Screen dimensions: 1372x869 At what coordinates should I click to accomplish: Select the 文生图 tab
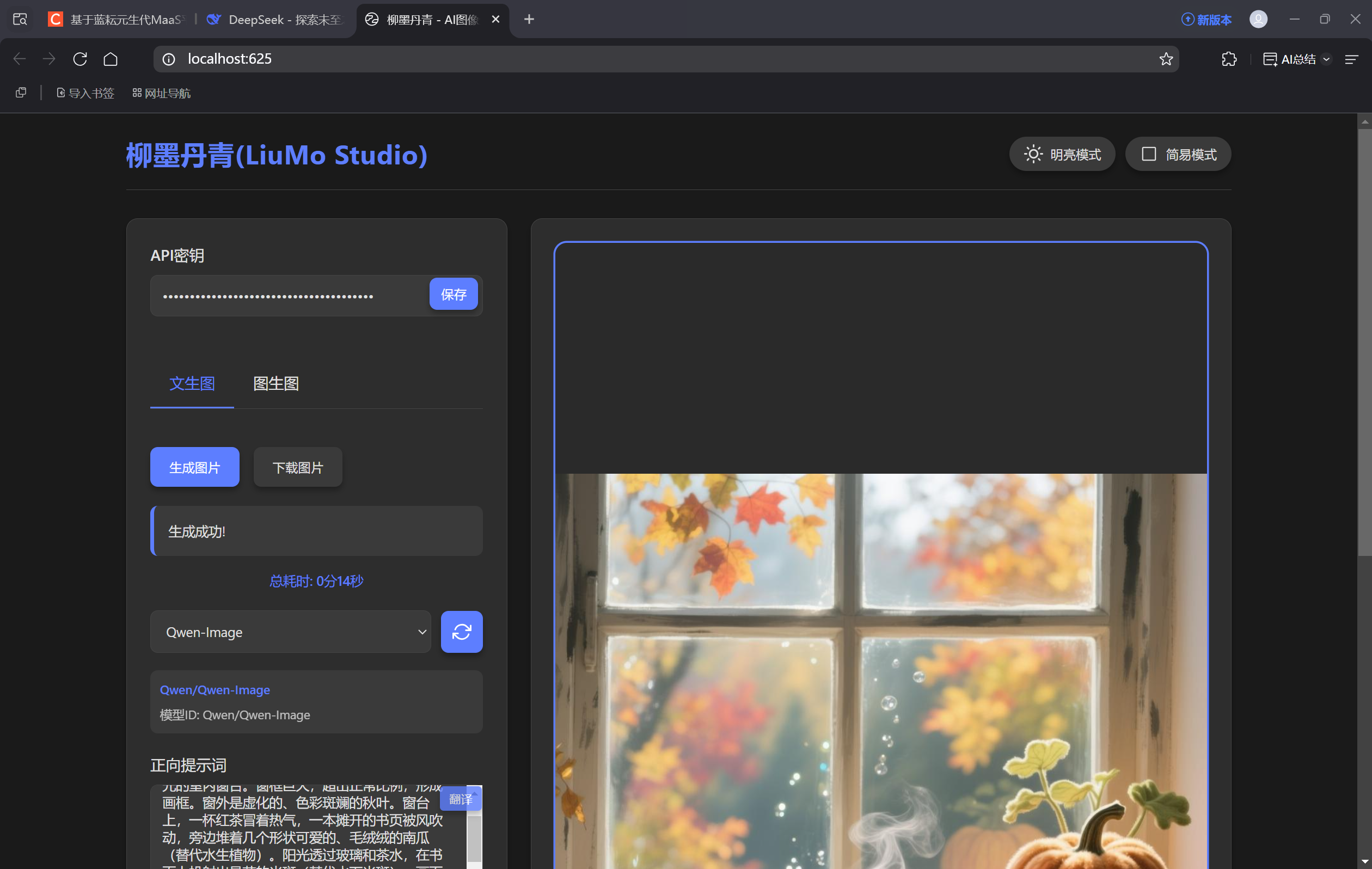(192, 383)
